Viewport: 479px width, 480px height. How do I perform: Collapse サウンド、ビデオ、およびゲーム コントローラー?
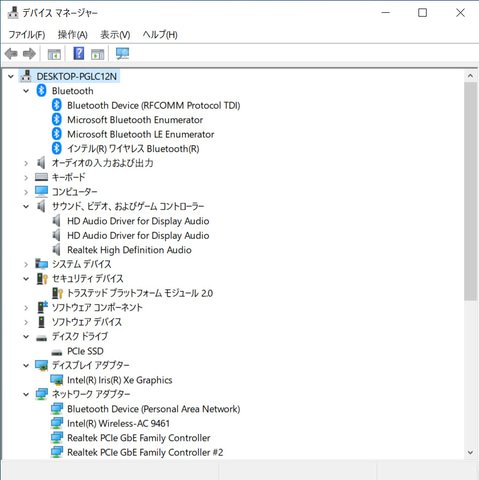[26, 206]
